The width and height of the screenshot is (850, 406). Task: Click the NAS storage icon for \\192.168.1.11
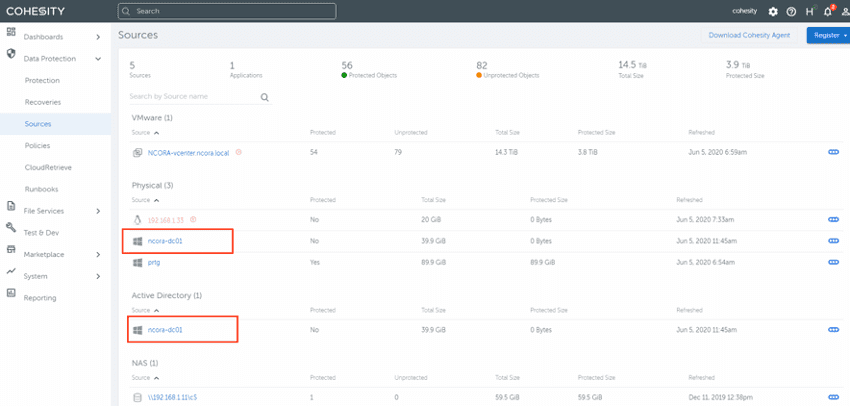pyautogui.click(x=137, y=397)
